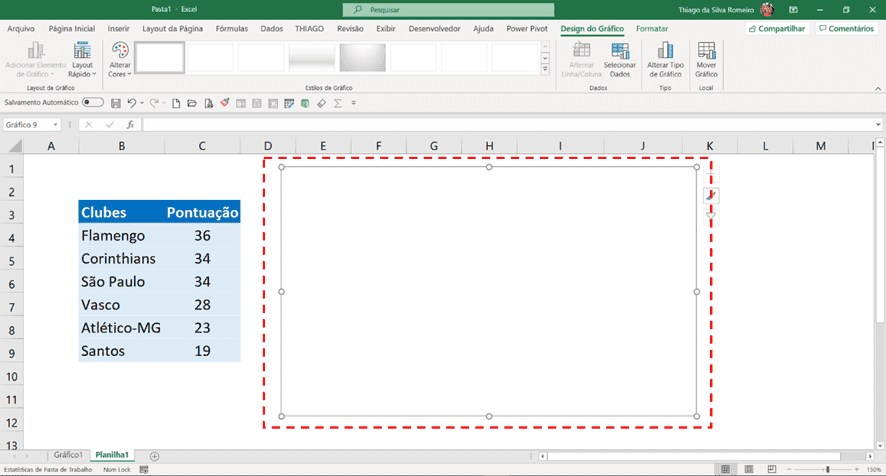Expand the formula bar
The width and height of the screenshot is (886, 476).
[x=878, y=124]
